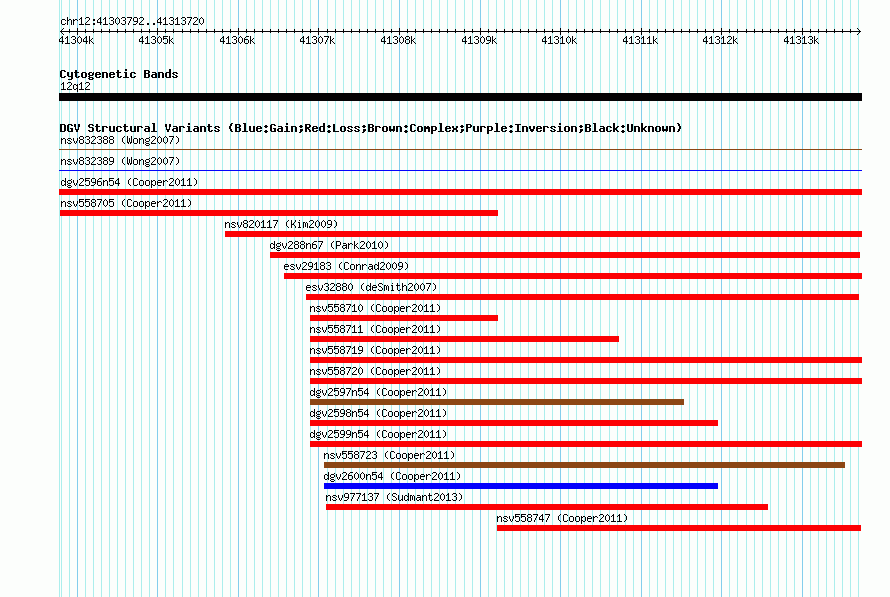Click the Cytogenetic Bands track title
This screenshot has width=890, height=597.
(x=119, y=74)
